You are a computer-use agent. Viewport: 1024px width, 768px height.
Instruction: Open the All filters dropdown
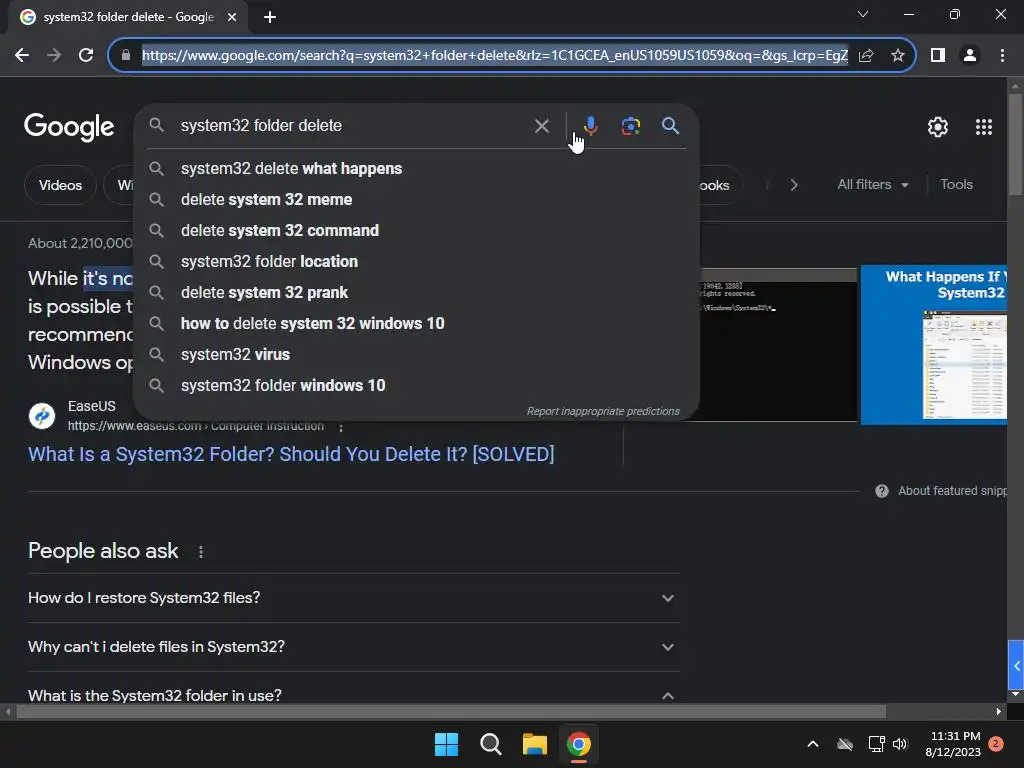[873, 185]
